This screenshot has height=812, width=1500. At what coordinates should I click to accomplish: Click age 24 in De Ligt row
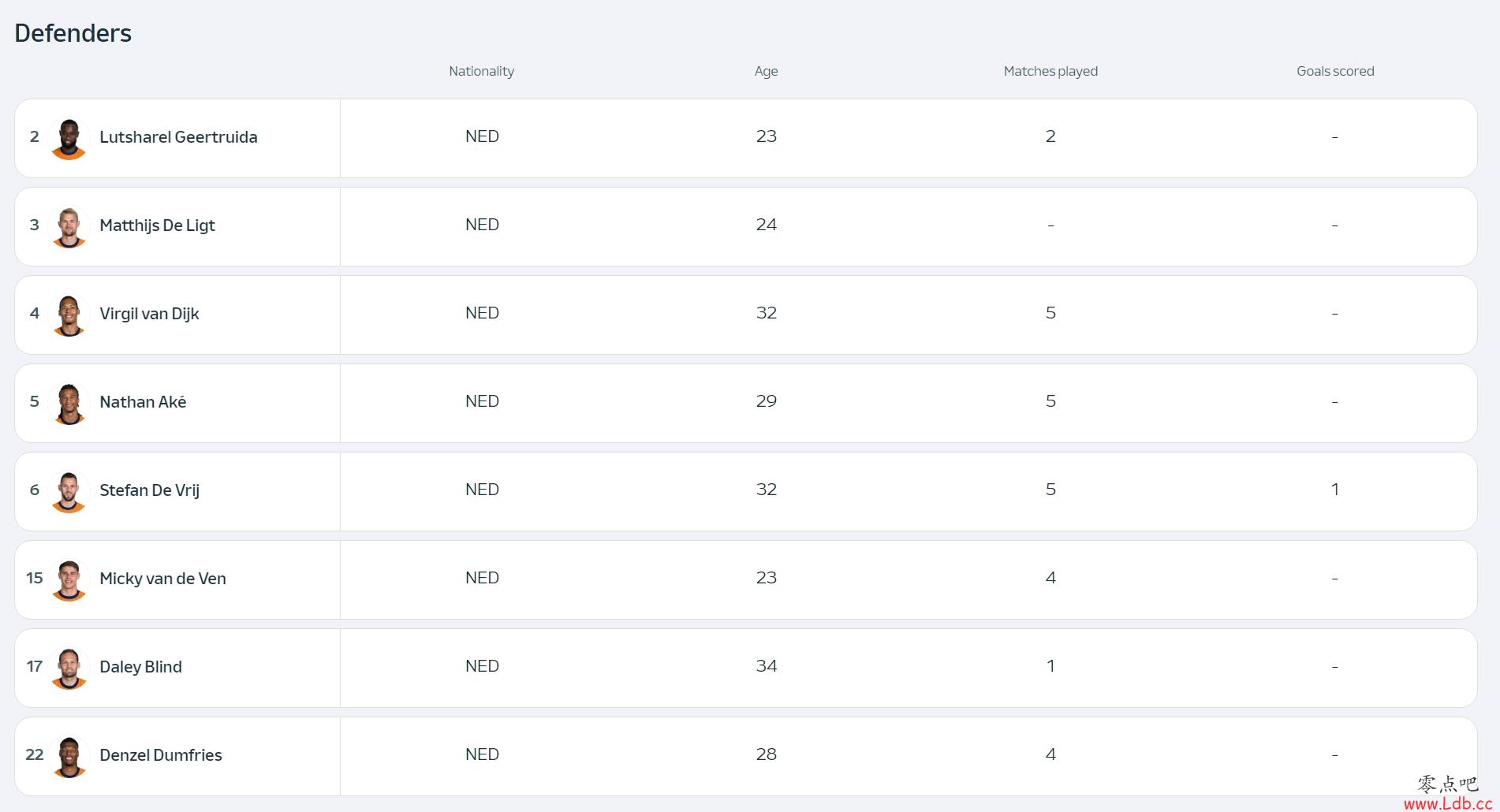pos(767,225)
